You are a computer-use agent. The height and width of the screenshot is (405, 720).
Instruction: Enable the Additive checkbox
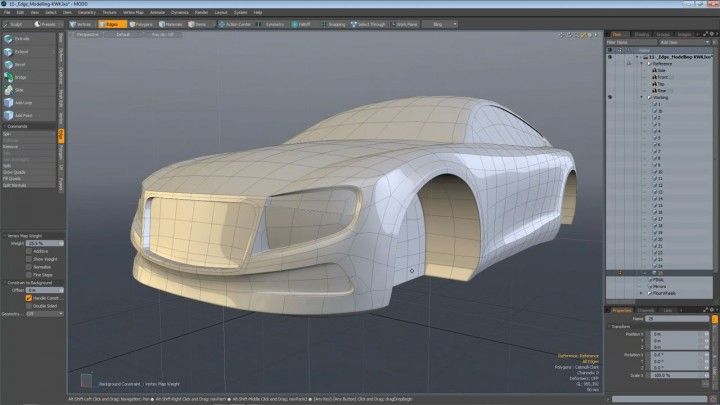[29, 251]
